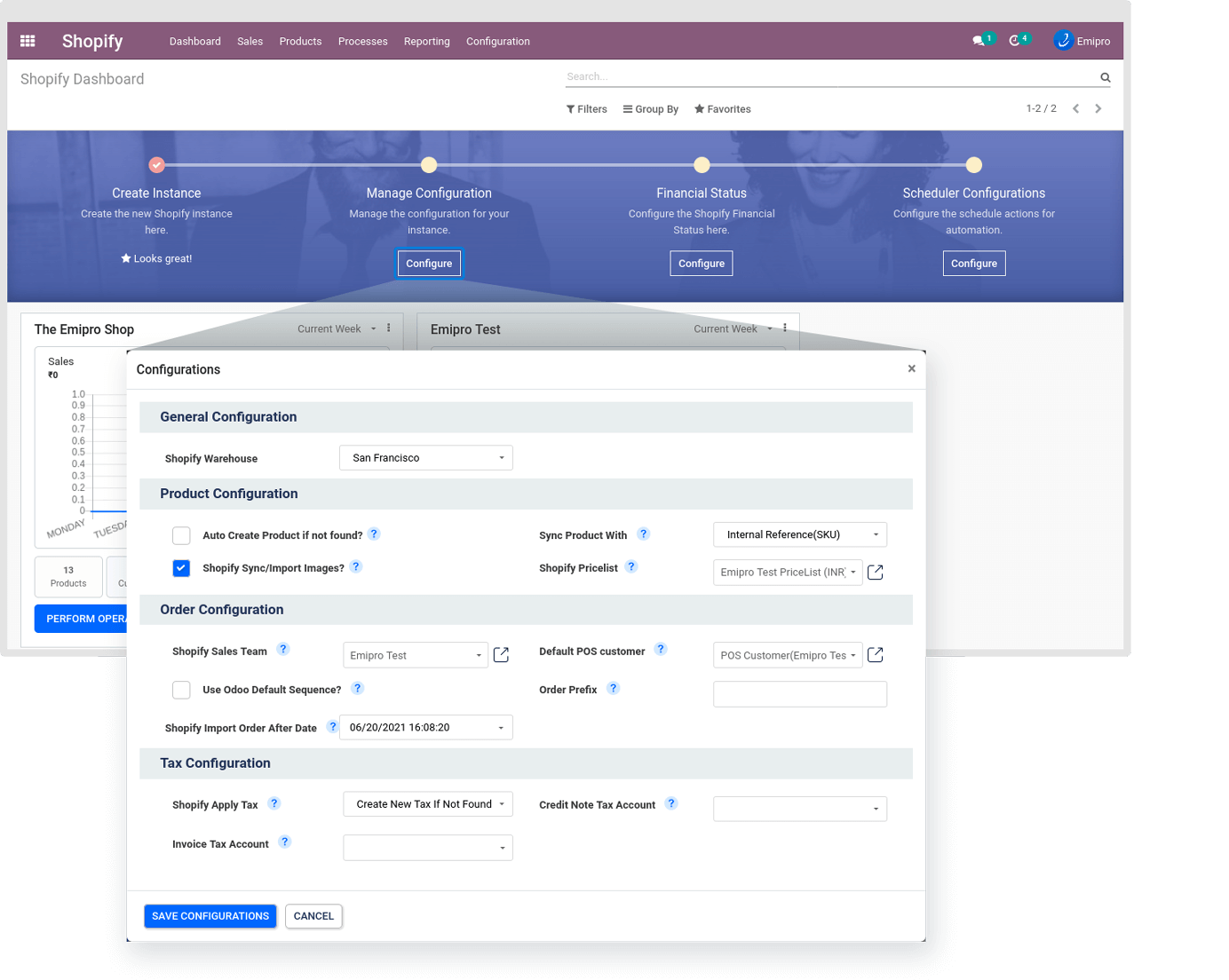
Task: Enable Auto Create Product if not found
Action: click(181, 535)
